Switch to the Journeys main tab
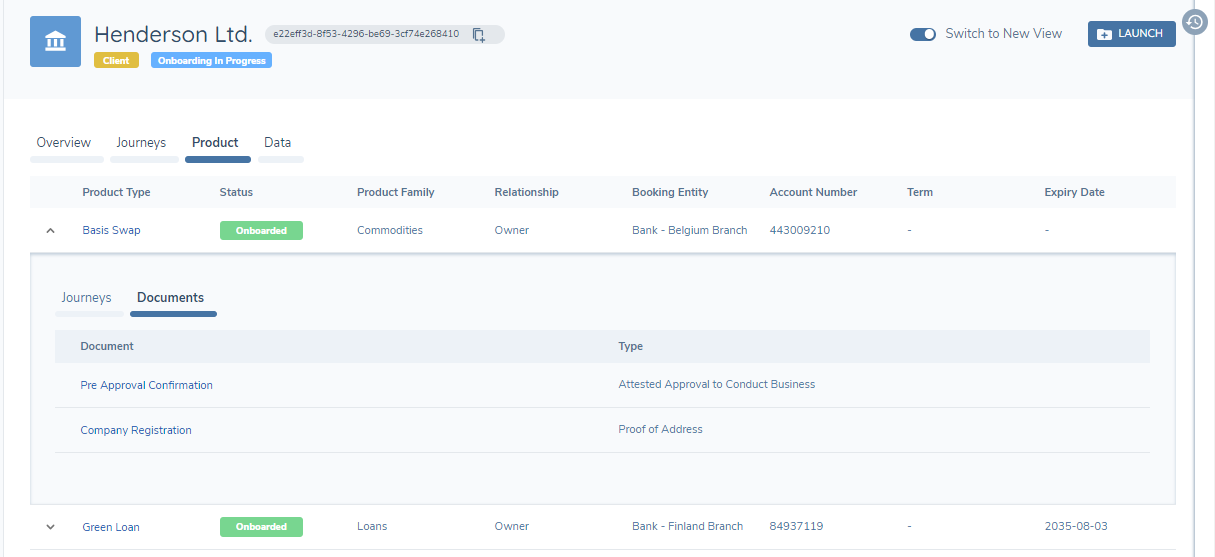Image resolution: width=1215 pixels, height=557 pixels. (141, 143)
